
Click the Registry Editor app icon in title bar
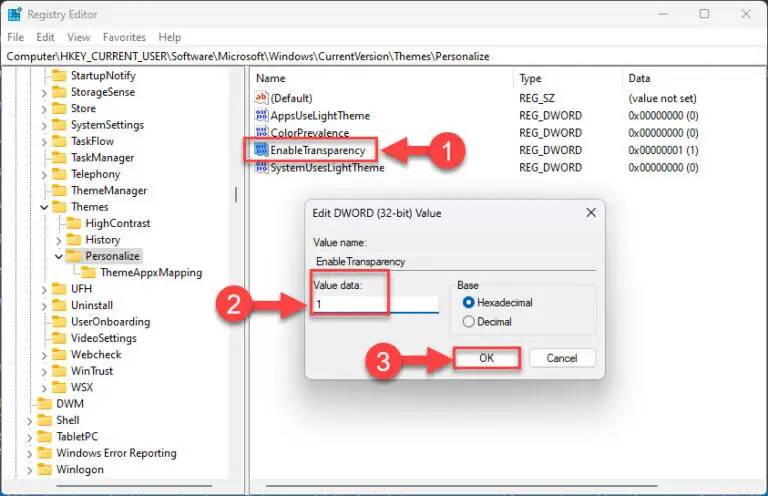point(15,14)
